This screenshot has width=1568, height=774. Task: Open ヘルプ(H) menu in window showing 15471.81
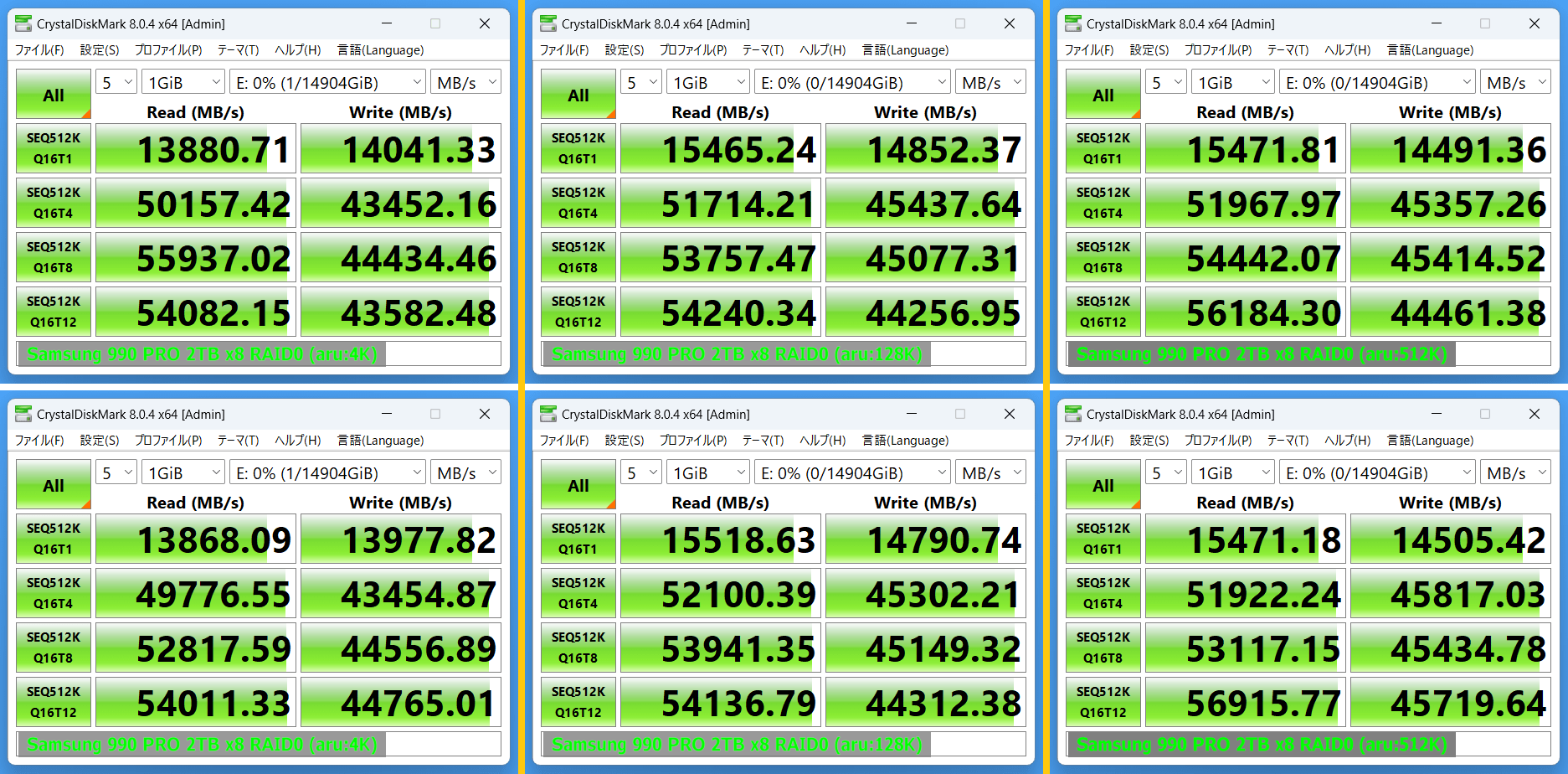[x=1348, y=50]
